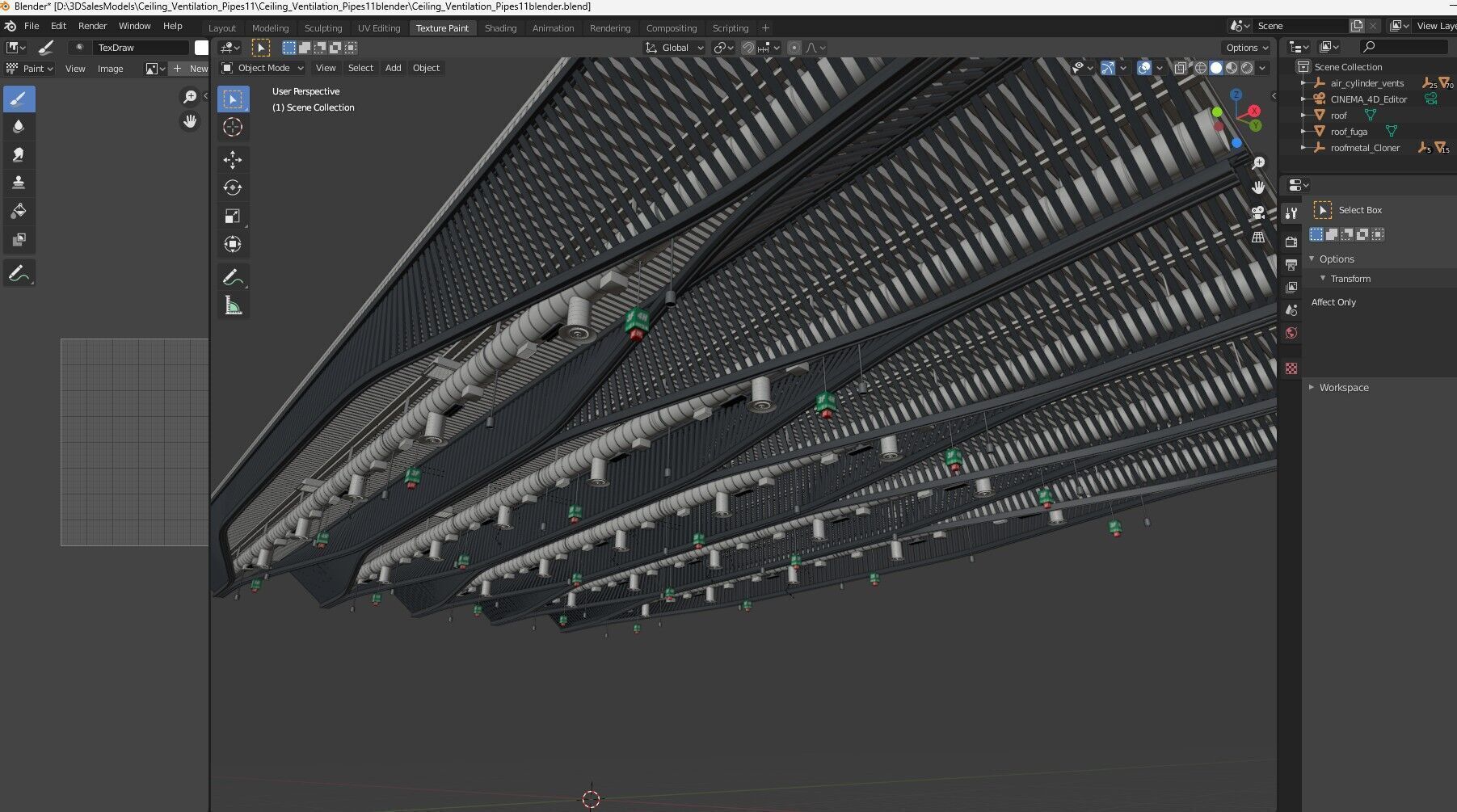This screenshot has width=1457, height=812.
Task: Click the image editor zoom magnifier icon
Action: (x=190, y=97)
